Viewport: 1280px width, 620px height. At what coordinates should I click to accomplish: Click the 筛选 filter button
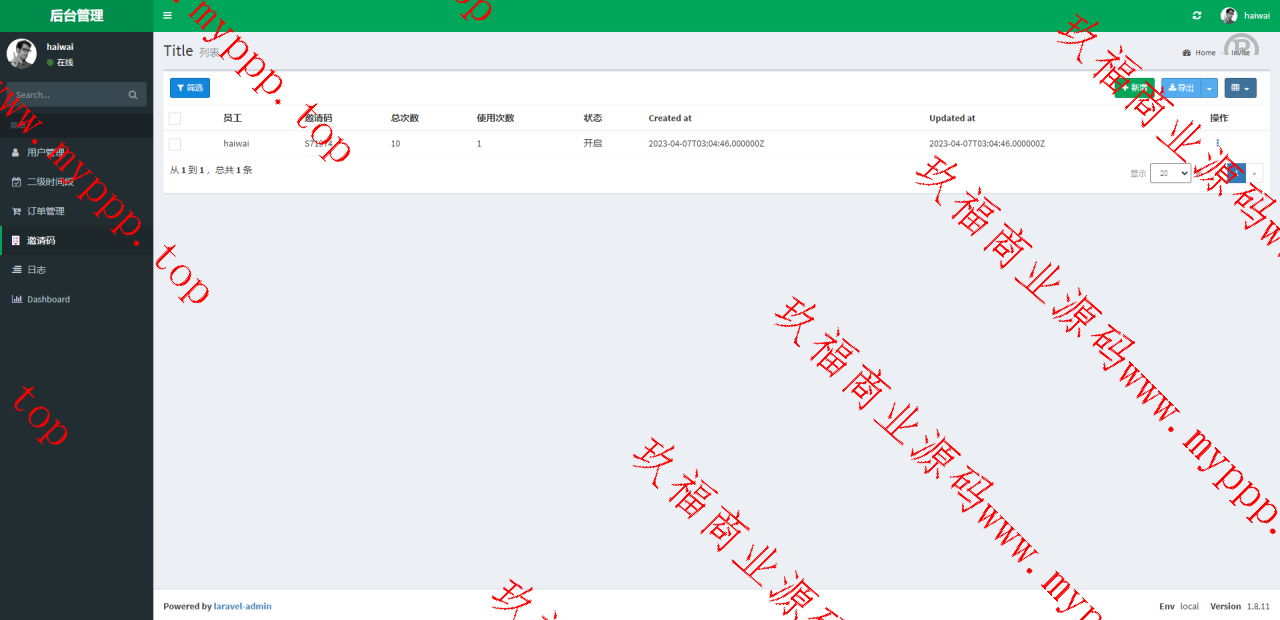point(190,88)
